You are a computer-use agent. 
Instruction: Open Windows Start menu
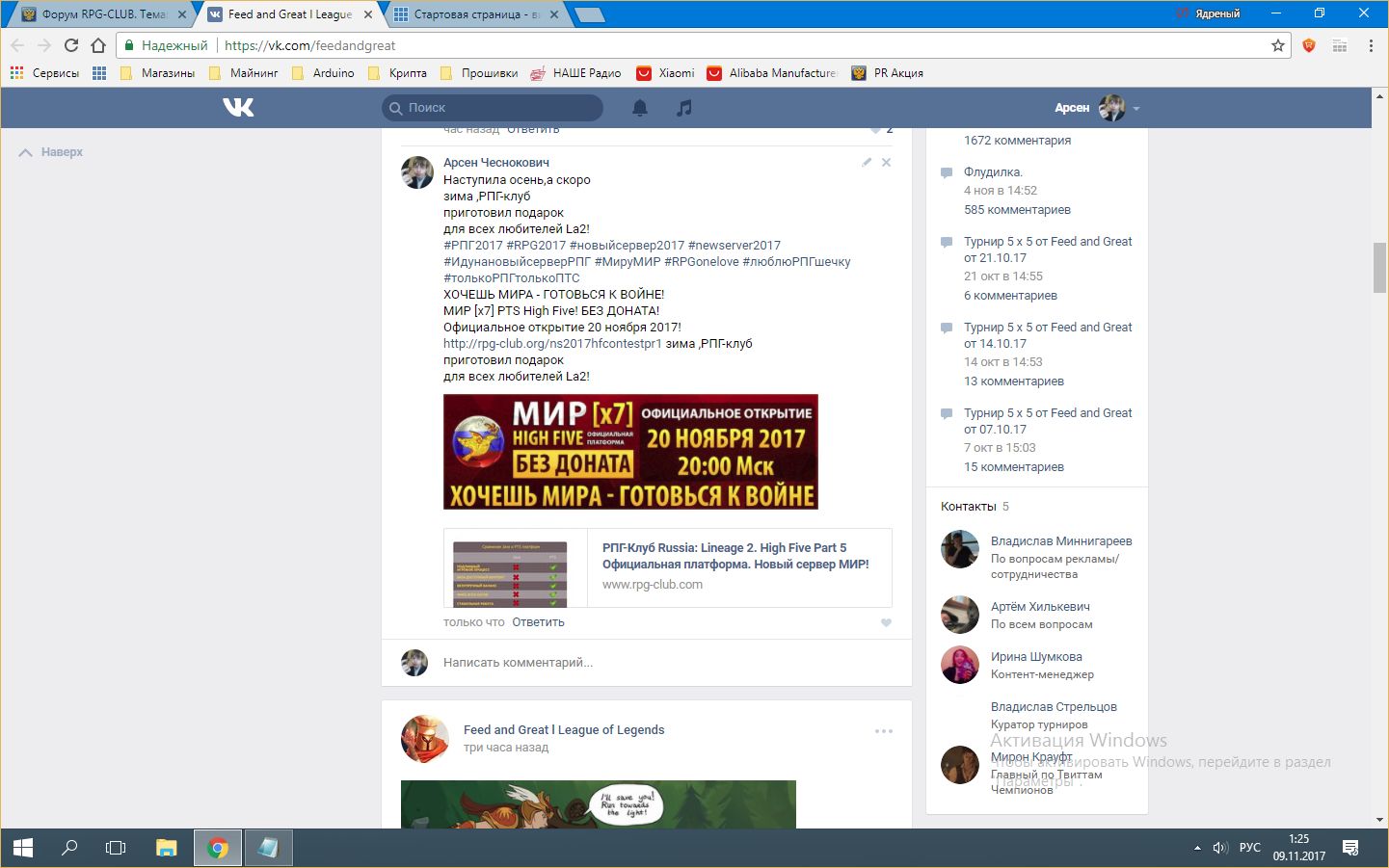tap(23, 848)
